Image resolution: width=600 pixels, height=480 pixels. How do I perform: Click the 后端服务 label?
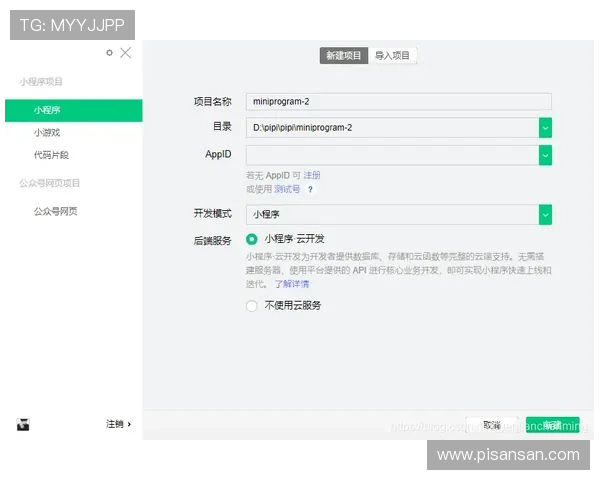pos(212,240)
